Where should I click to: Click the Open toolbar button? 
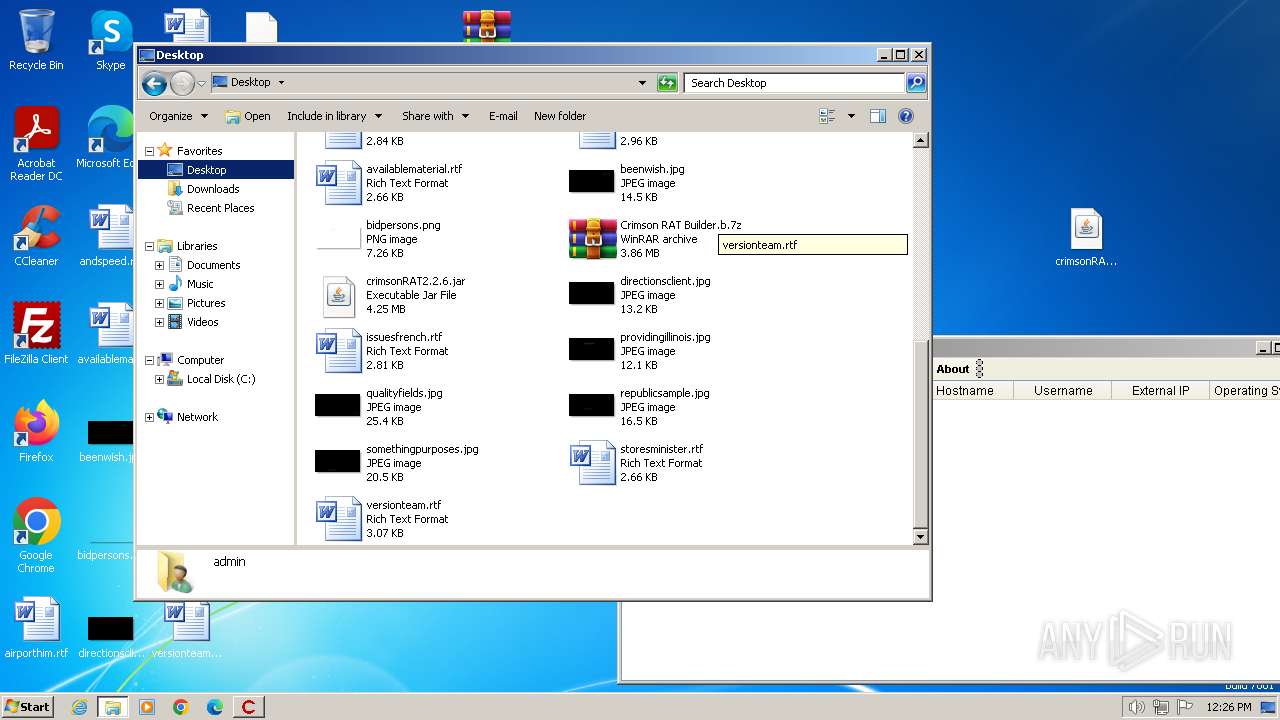tap(248, 116)
